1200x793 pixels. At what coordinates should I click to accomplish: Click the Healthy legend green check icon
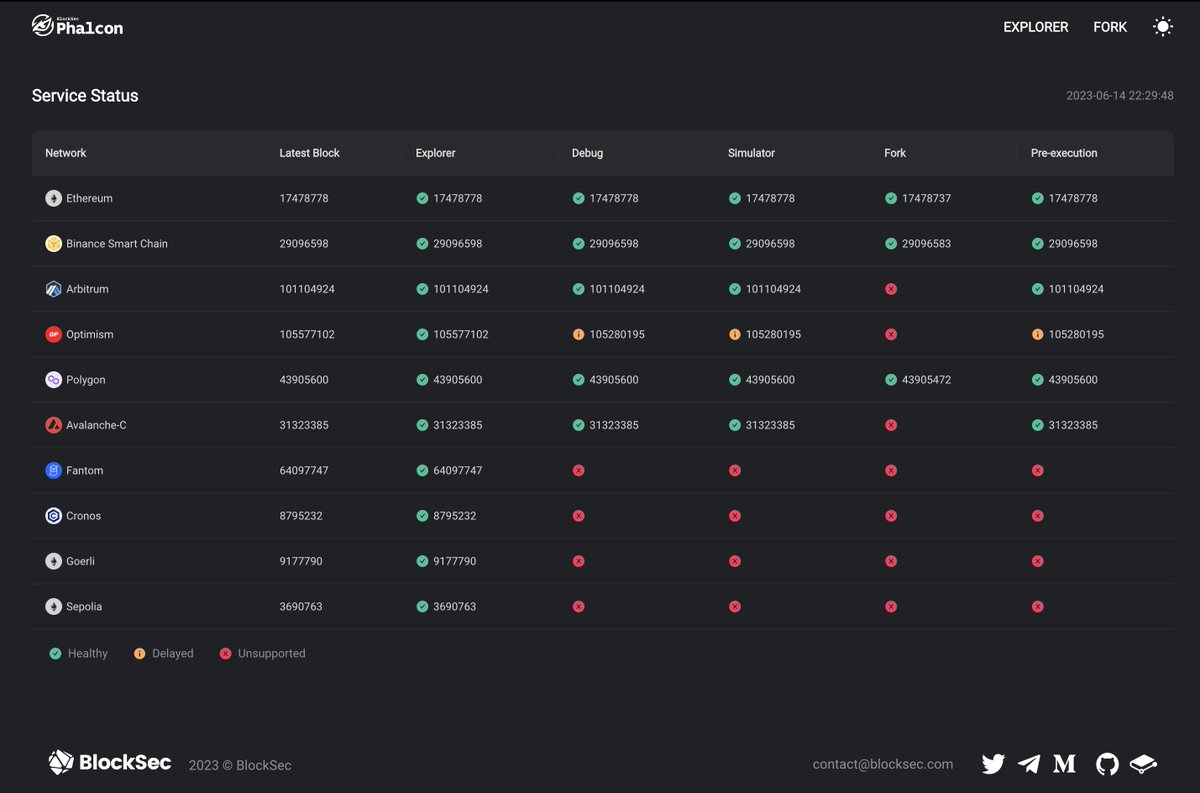[55, 653]
